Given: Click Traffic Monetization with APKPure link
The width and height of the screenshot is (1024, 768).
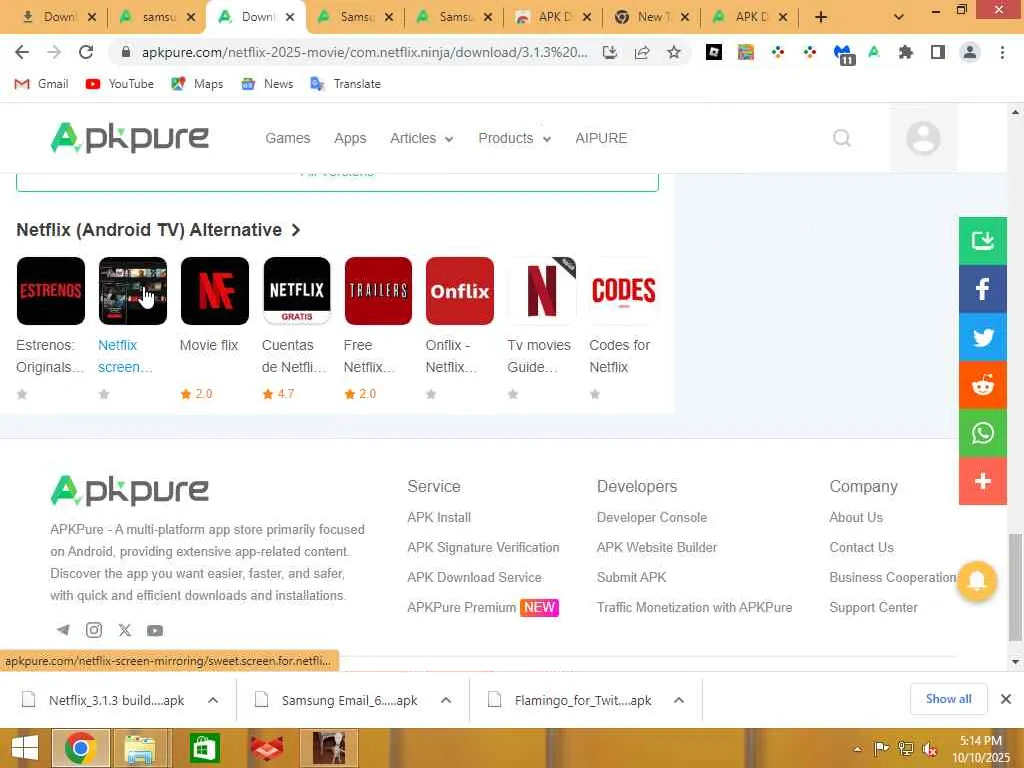Looking at the screenshot, I should tap(694, 607).
